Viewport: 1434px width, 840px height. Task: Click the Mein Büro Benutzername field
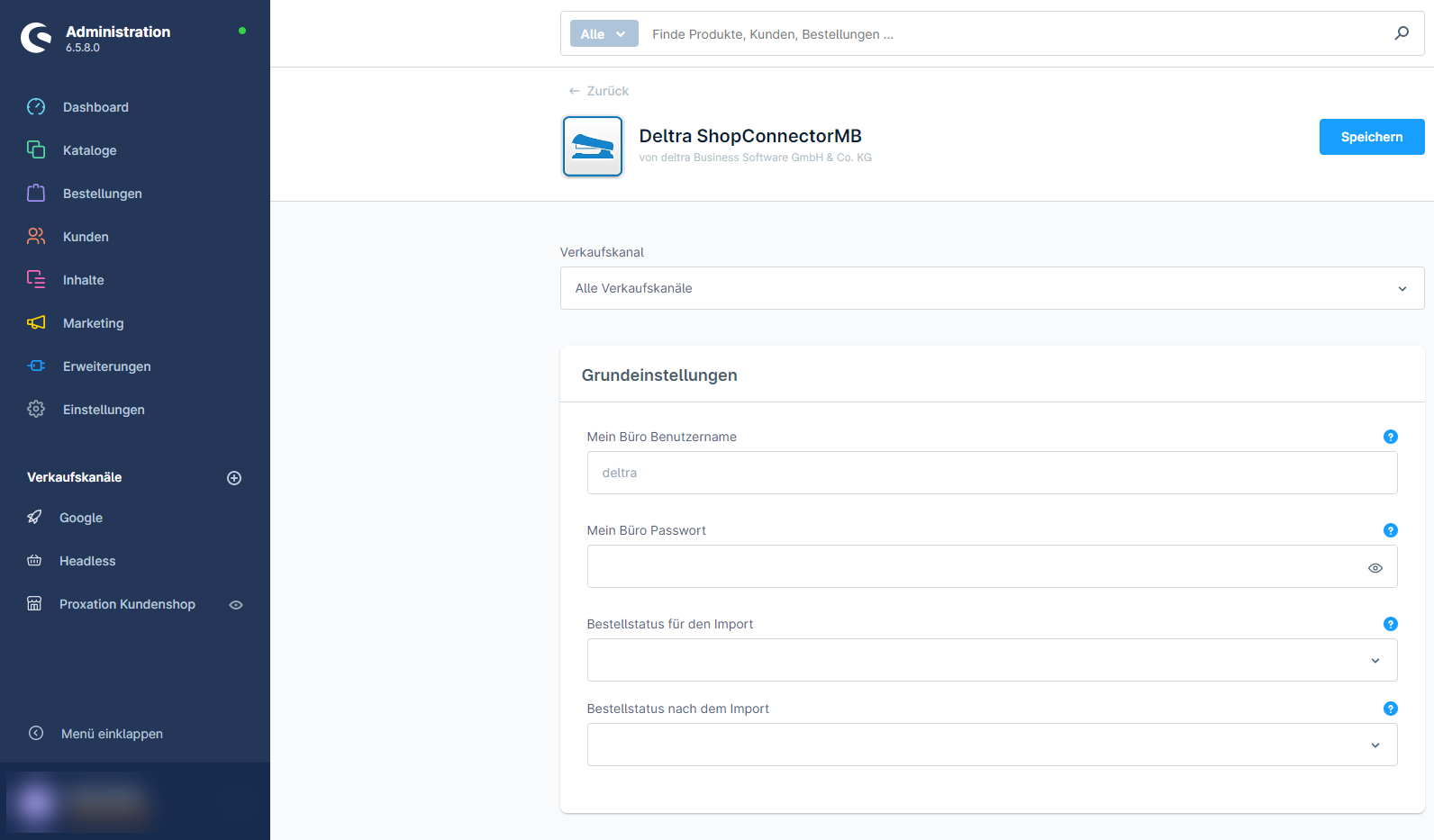(x=992, y=473)
